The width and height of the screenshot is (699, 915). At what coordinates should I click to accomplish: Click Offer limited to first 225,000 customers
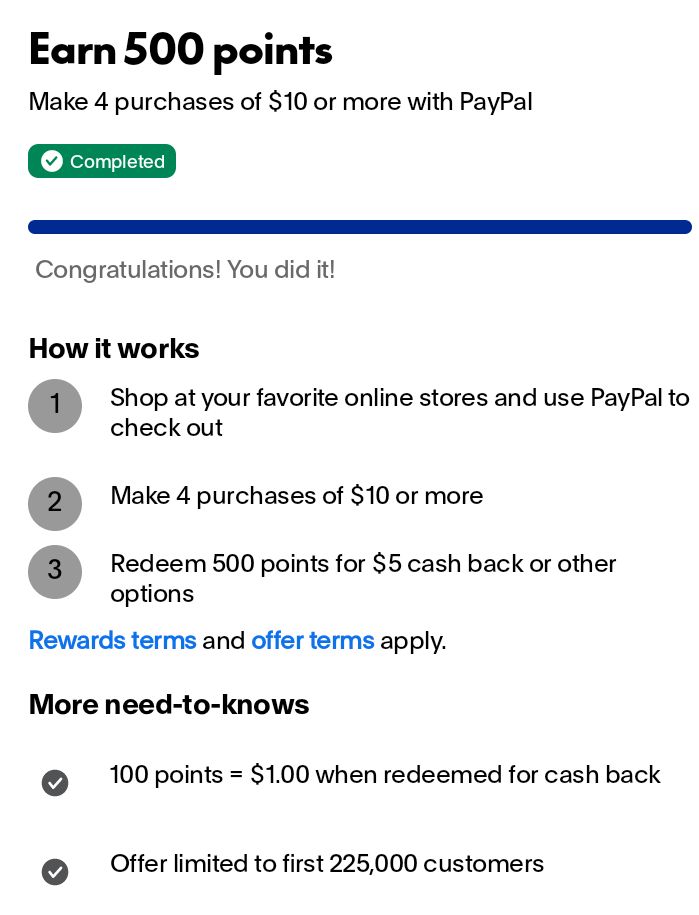point(327,864)
